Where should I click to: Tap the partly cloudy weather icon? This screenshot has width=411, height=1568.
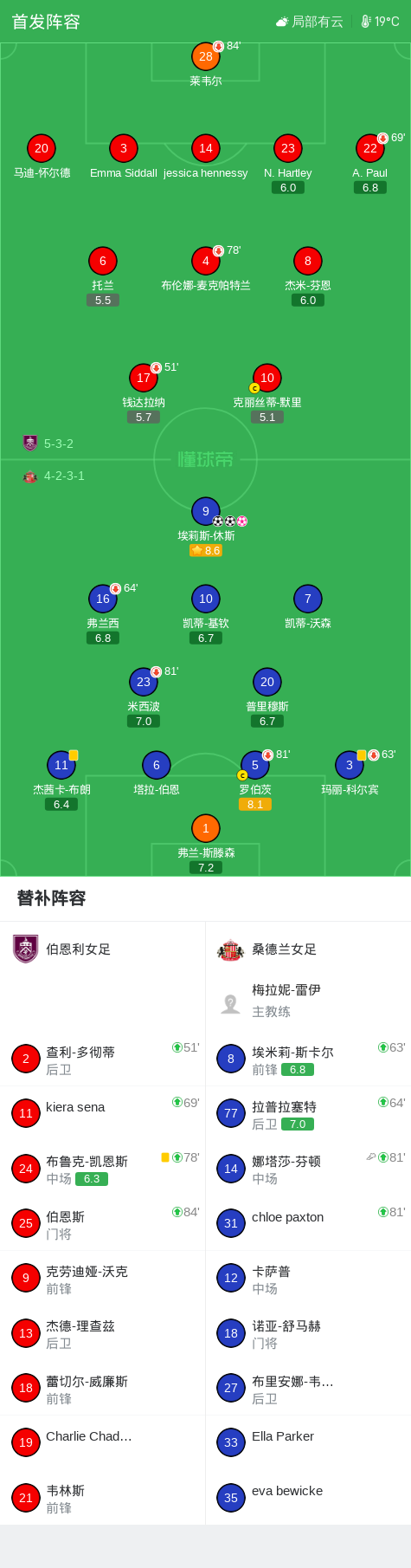[x=282, y=22]
